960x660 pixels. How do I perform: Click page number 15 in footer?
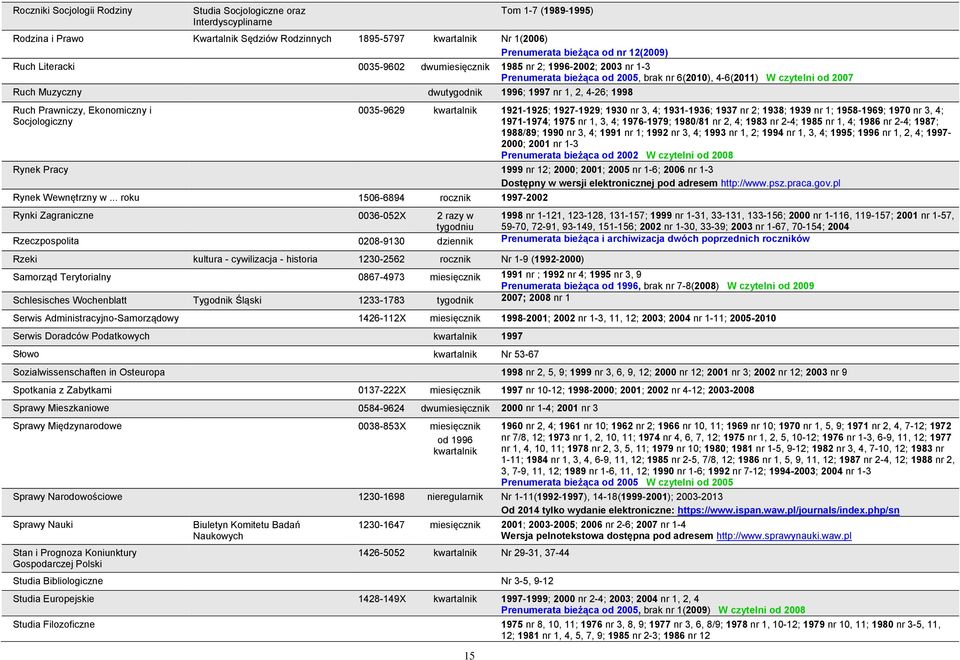tap(469, 656)
